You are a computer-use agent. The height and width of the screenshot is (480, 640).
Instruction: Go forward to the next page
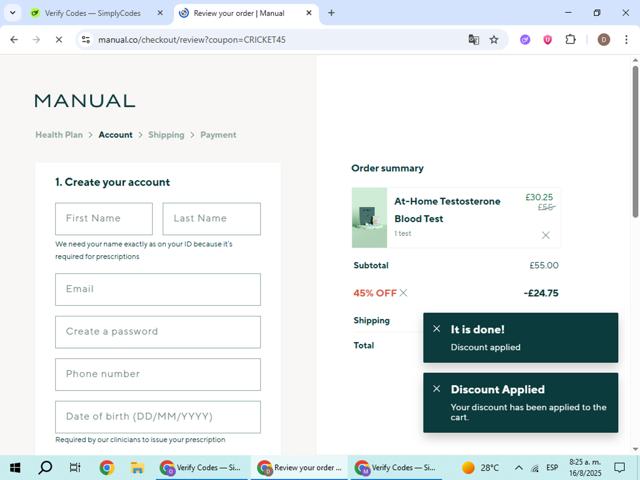coord(36,40)
